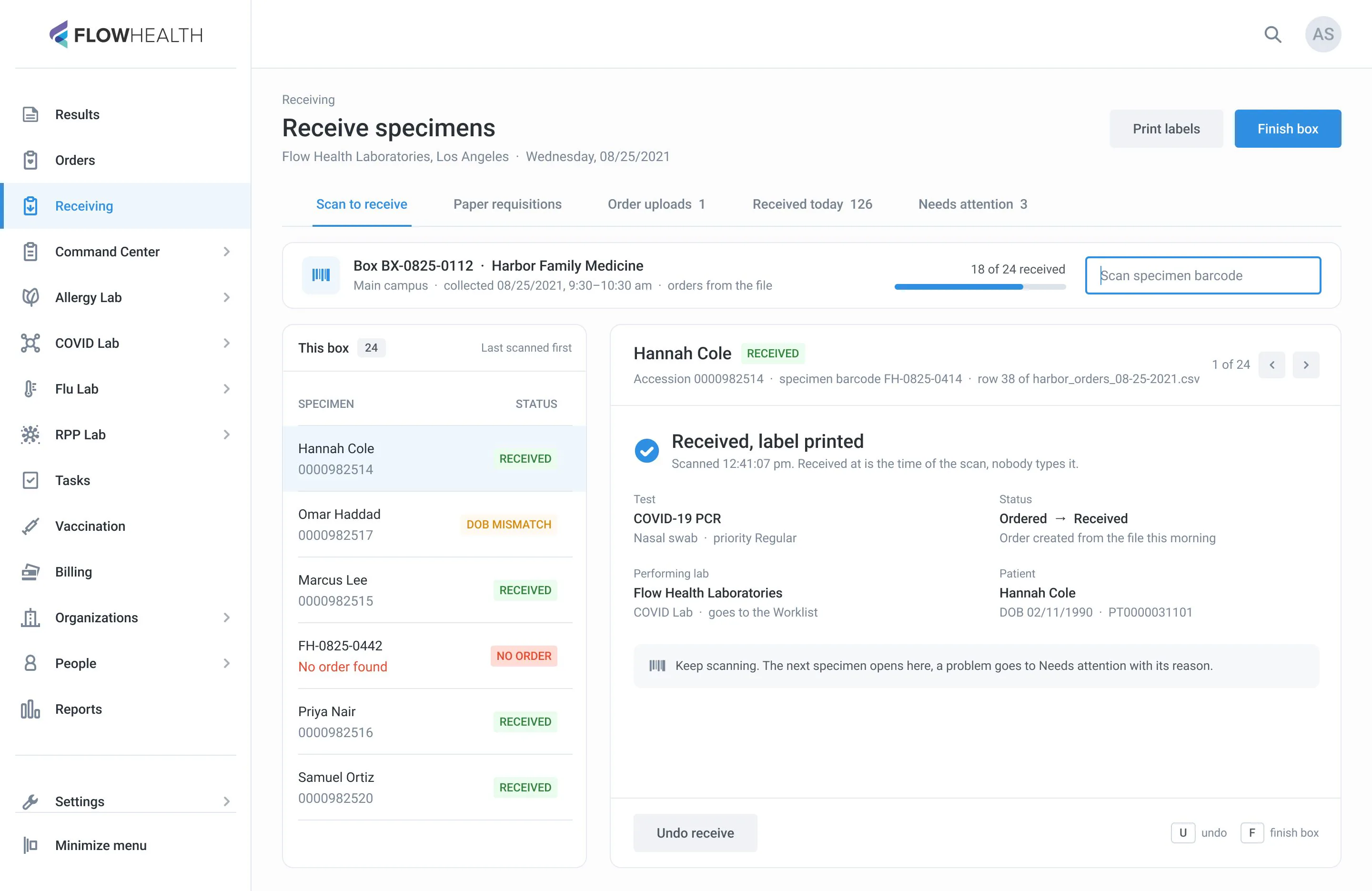Click the Orders clipboard icon
The height and width of the screenshot is (891, 1372).
pos(30,160)
